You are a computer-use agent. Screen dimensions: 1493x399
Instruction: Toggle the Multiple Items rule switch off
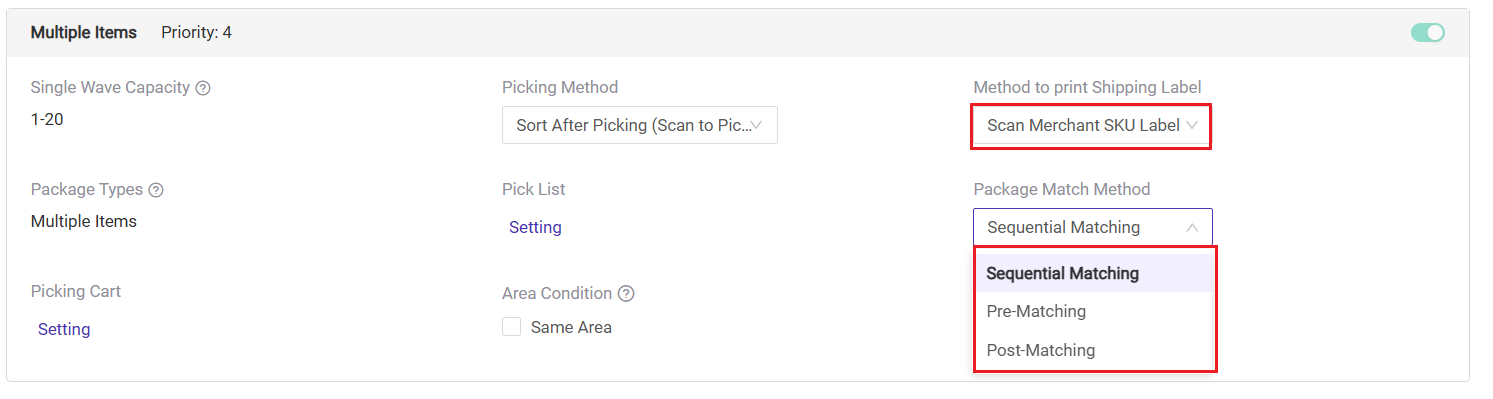click(1428, 33)
